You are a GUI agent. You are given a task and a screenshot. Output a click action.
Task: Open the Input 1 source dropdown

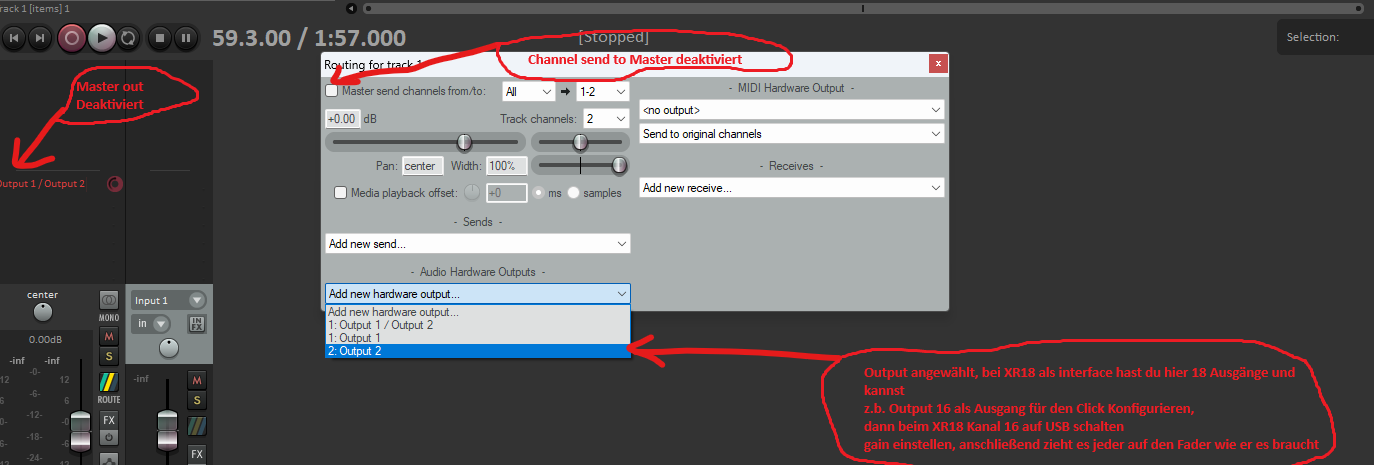click(x=169, y=300)
